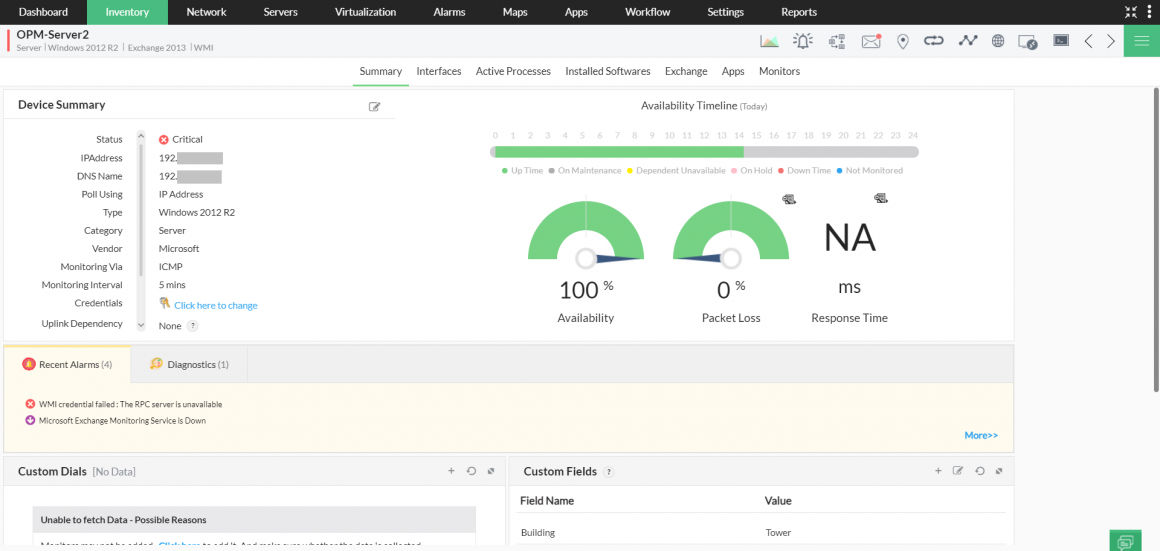Click the envelope notification icon
Image resolution: width=1160 pixels, height=551 pixels.
pos(871,41)
